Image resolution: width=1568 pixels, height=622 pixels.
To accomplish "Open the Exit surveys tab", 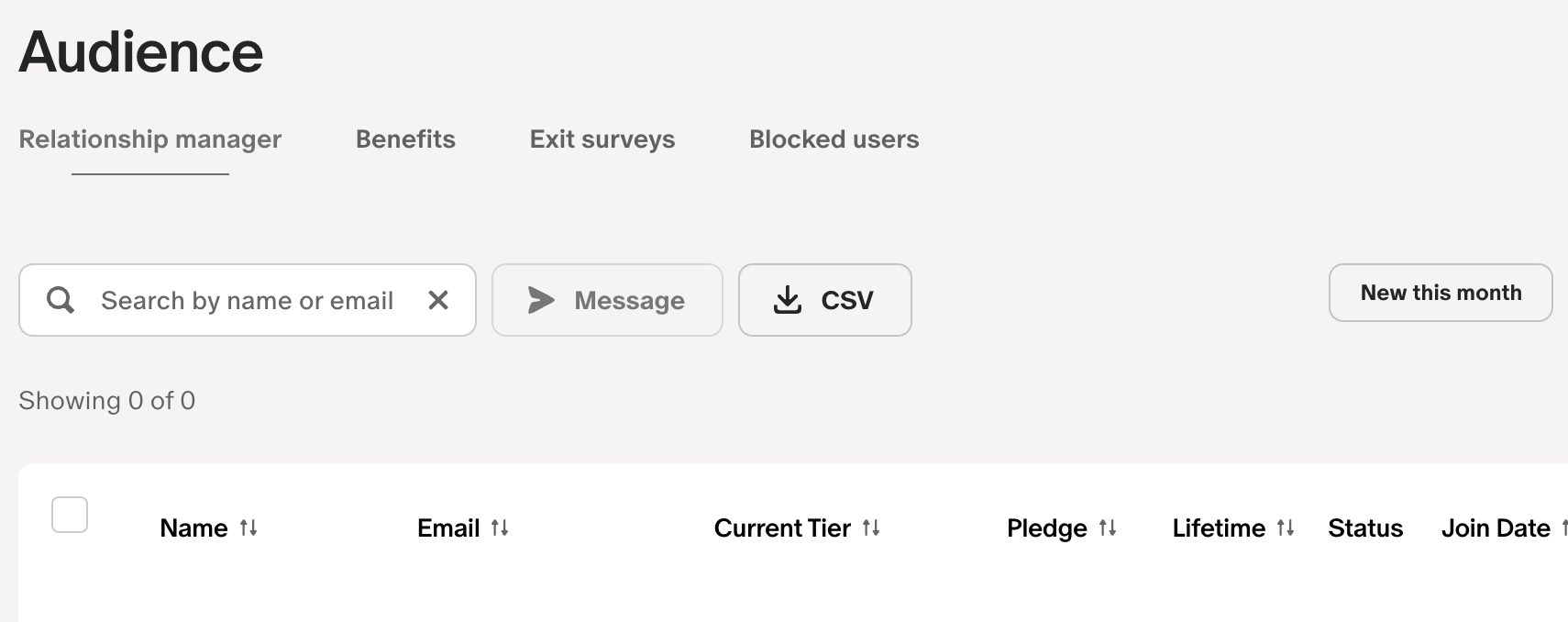I will tap(602, 139).
